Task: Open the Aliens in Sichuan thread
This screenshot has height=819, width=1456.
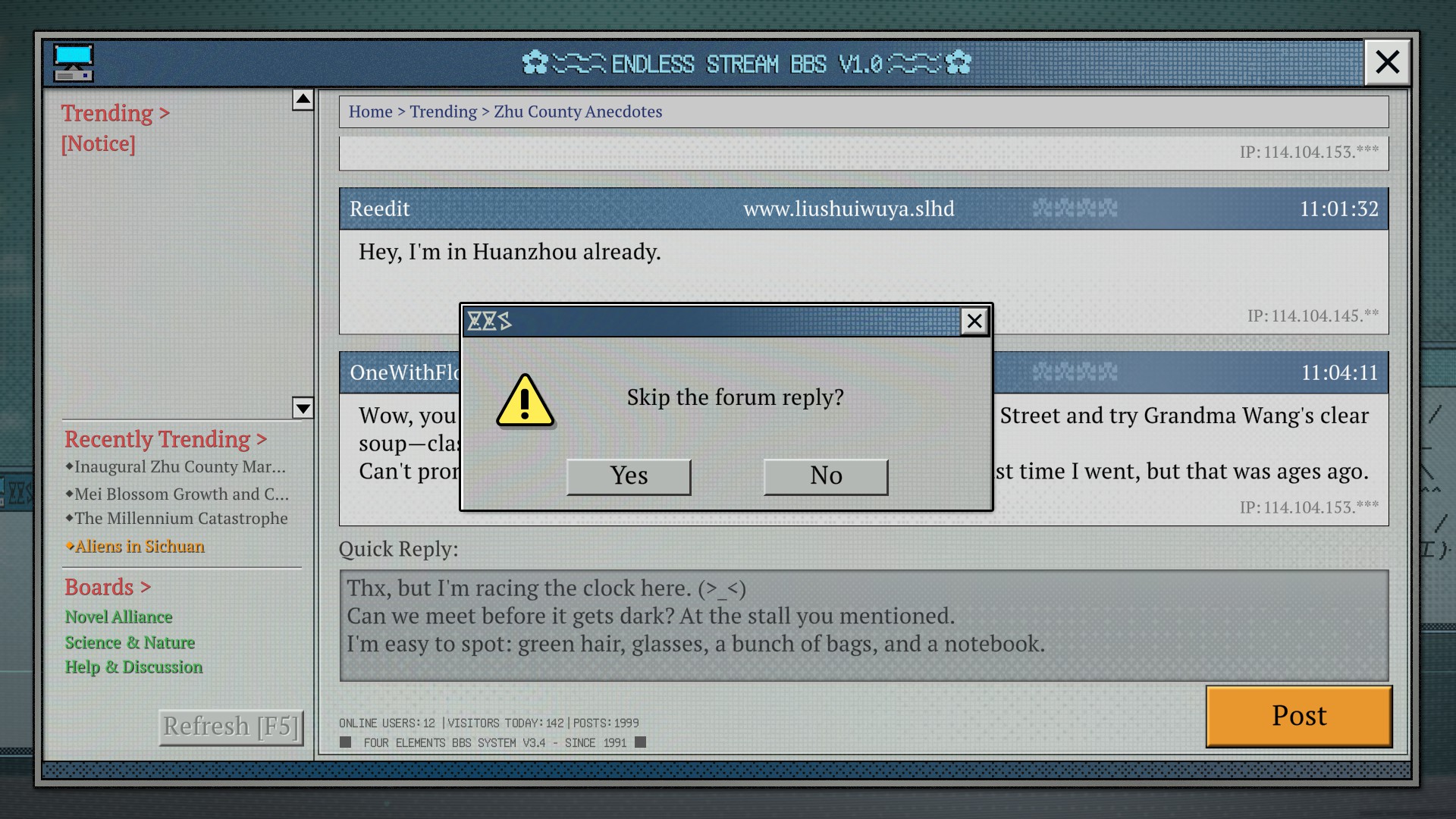Action: point(140,546)
